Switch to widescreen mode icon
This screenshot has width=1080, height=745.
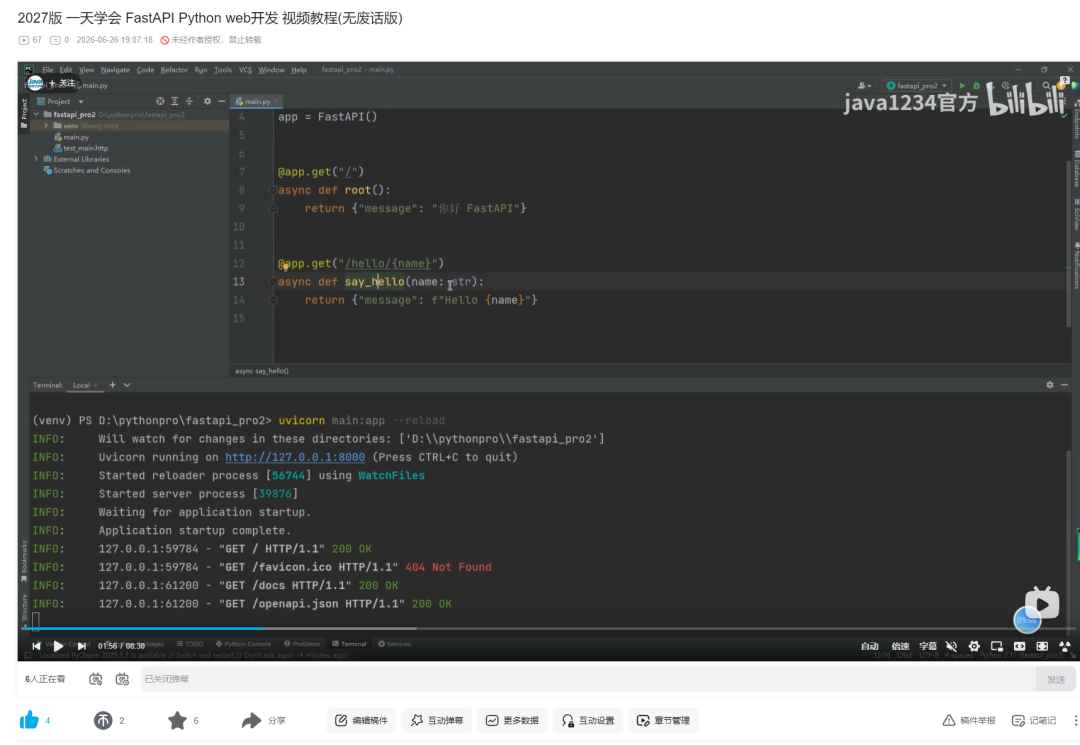coord(1019,646)
